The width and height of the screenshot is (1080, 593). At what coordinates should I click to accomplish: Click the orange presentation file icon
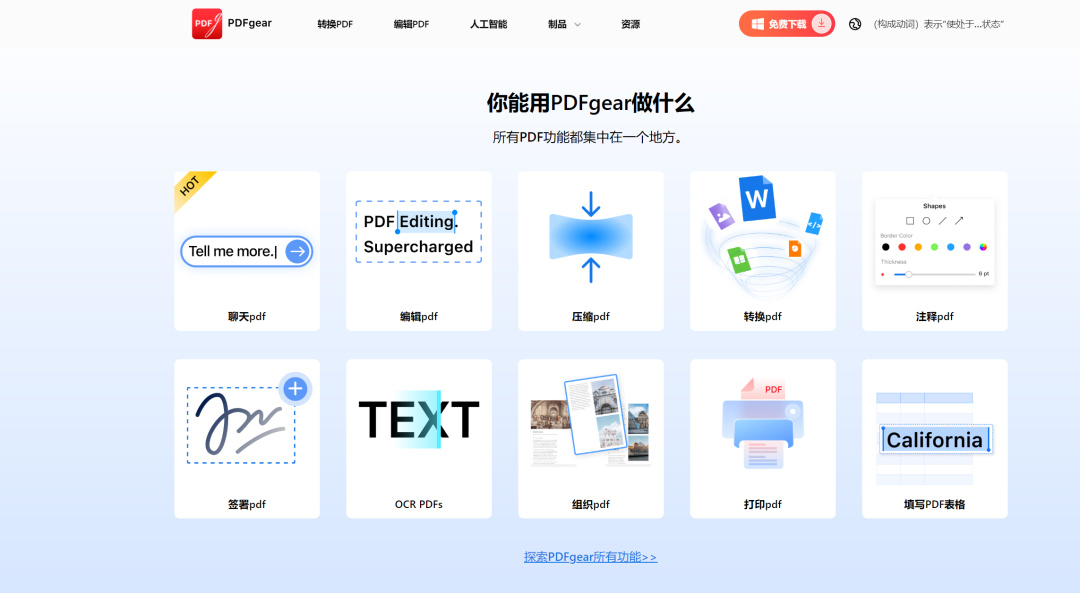pyautogui.click(x=795, y=248)
